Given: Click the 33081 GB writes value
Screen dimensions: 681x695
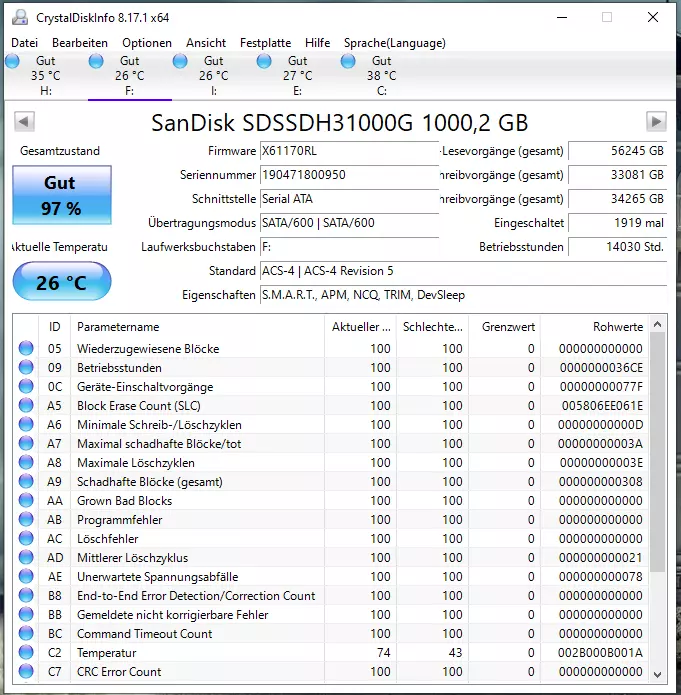Looking at the screenshot, I should (x=618, y=175).
